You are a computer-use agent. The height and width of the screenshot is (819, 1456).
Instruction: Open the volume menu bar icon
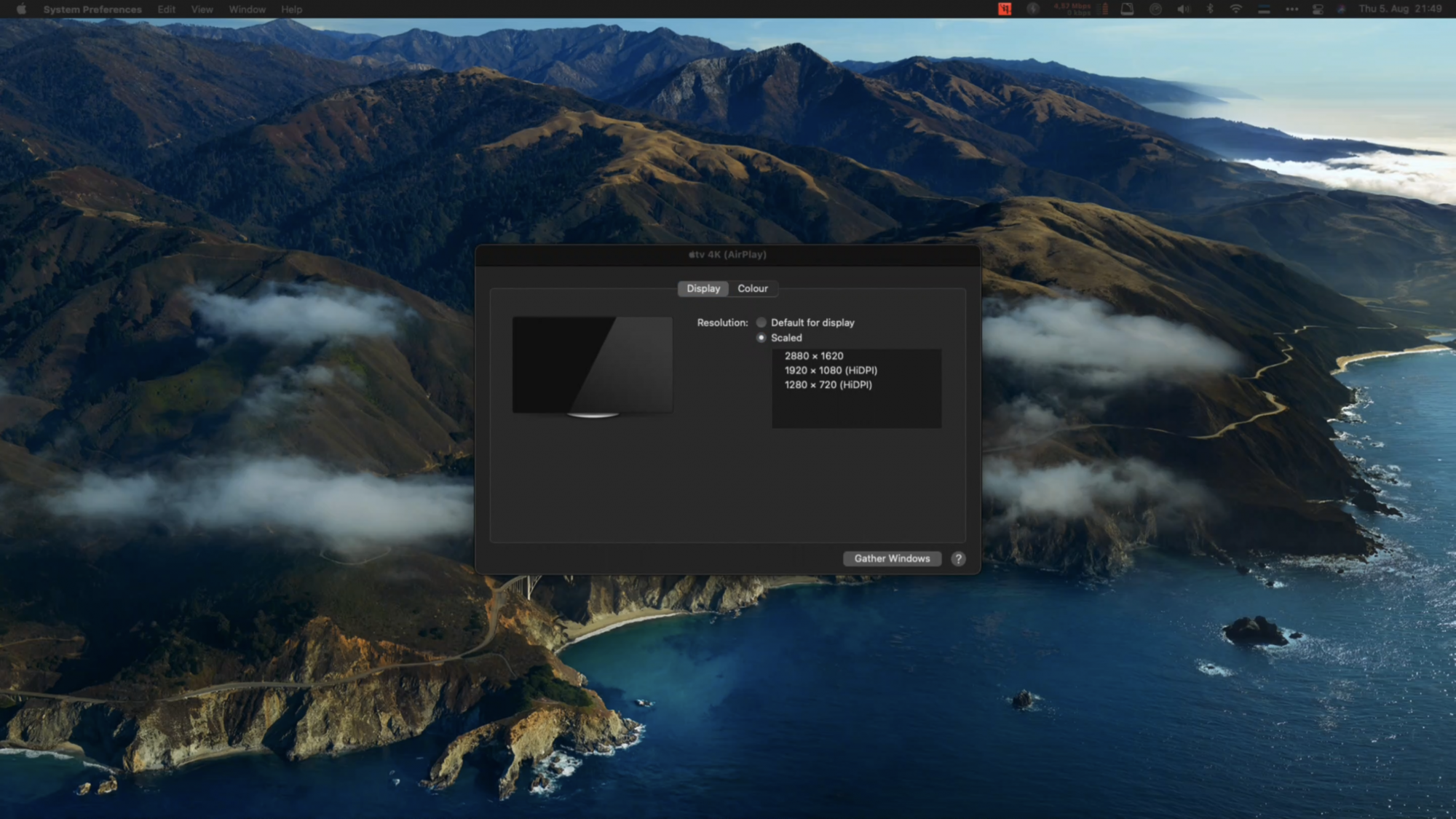(1183, 9)
